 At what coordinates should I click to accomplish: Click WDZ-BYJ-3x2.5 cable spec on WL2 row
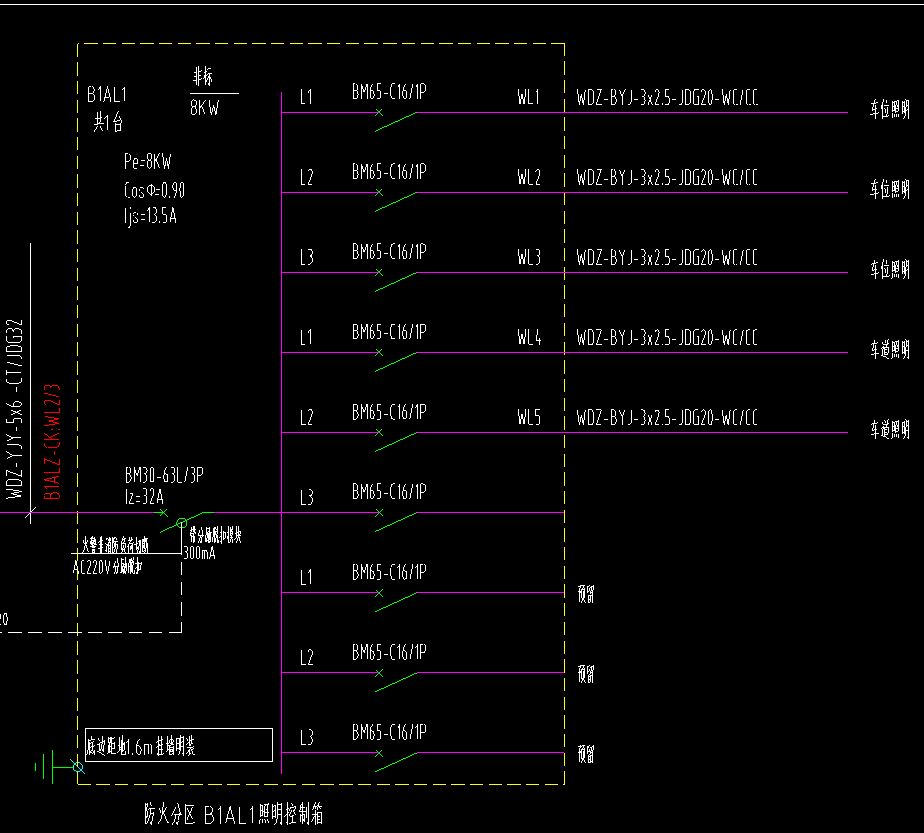click(666, 177)
